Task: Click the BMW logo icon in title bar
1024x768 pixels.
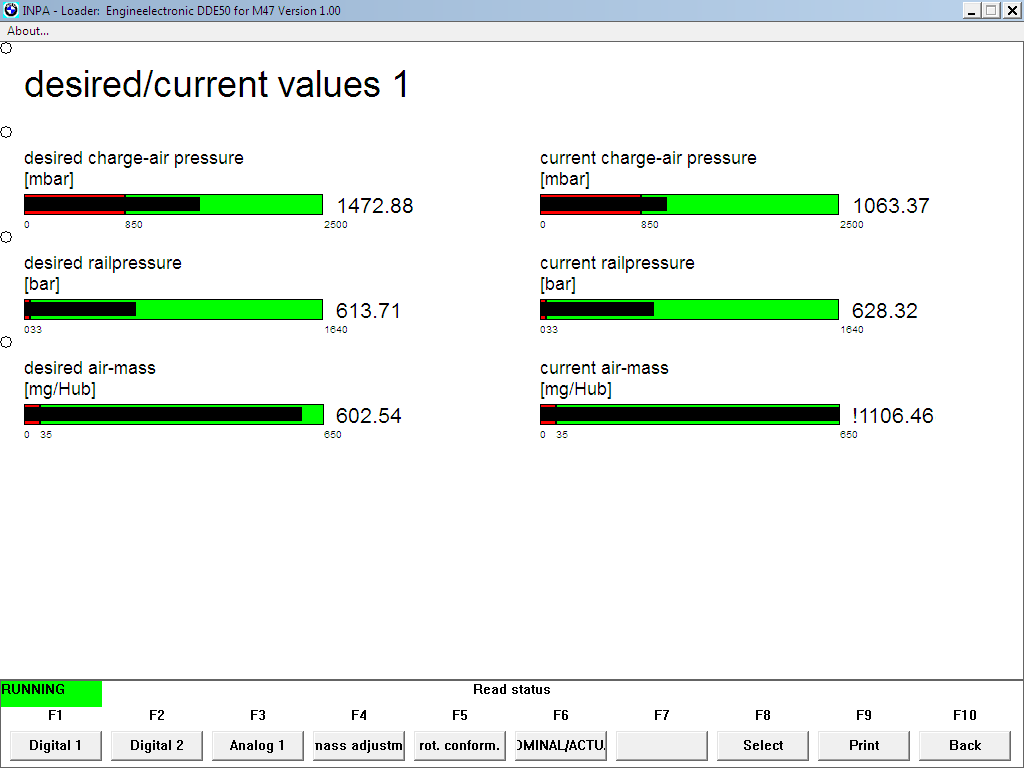Action: pos(11,10)
